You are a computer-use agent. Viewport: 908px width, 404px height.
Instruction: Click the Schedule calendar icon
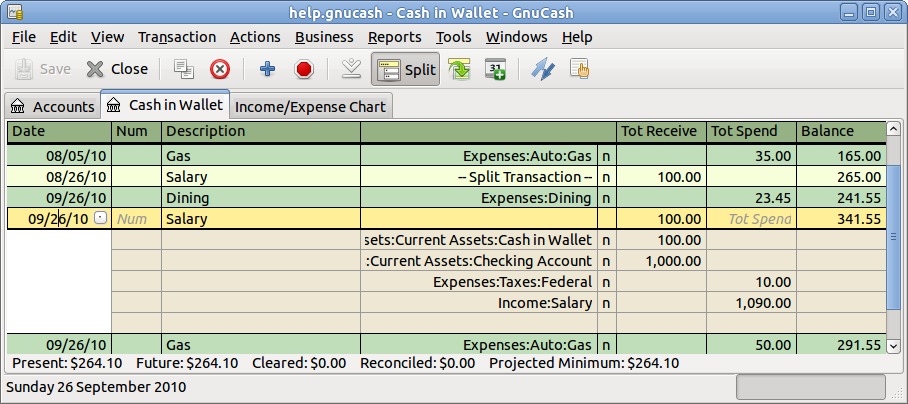[496, 69]
